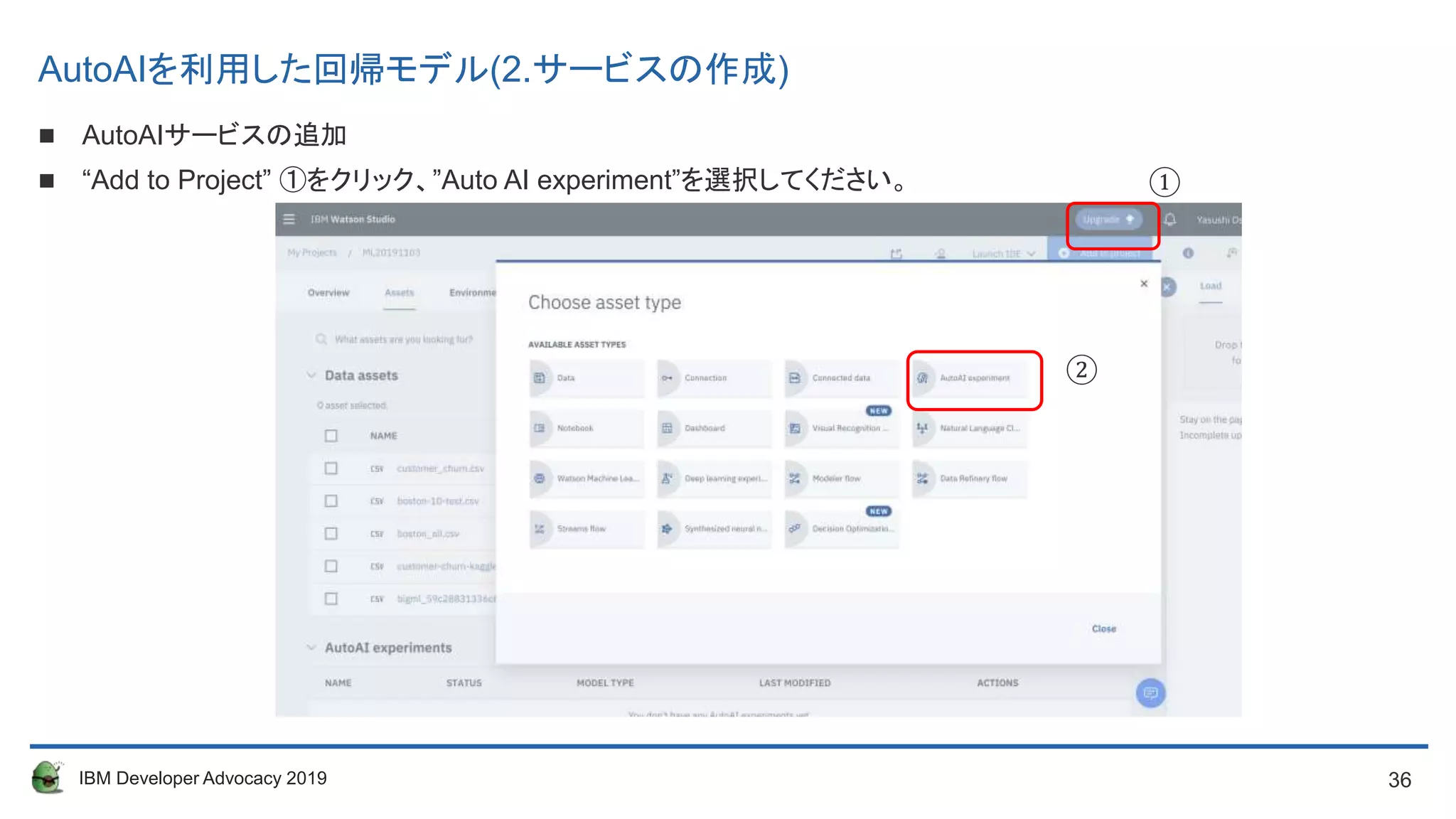
Task: Open the chat support bubble
Action: click(x=1150, y=693)
